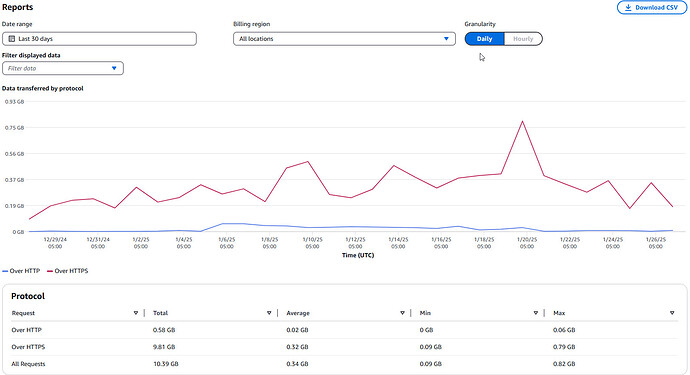Select Daily granularity
Image resolution: width=690 pixels, height=375 pixels.
(x=484, y=39)
